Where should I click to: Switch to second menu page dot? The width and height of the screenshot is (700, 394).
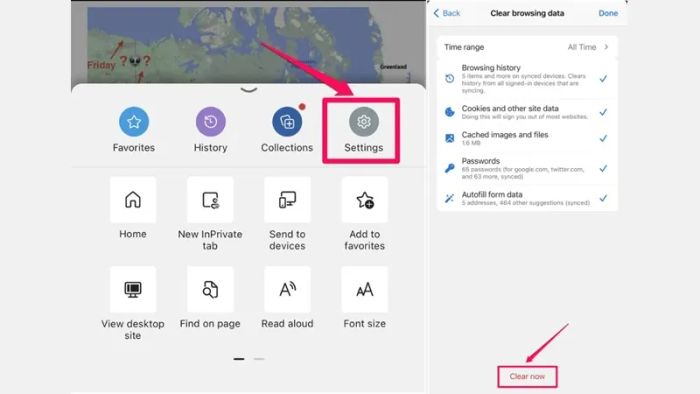(259, 359)
